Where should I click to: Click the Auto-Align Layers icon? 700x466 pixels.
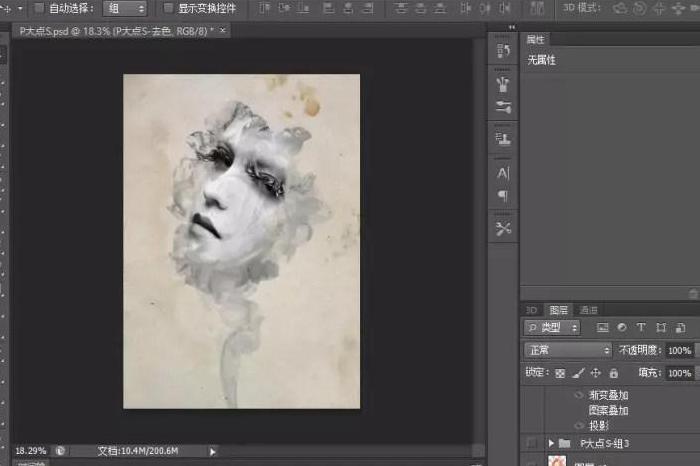tap(537, 8)
